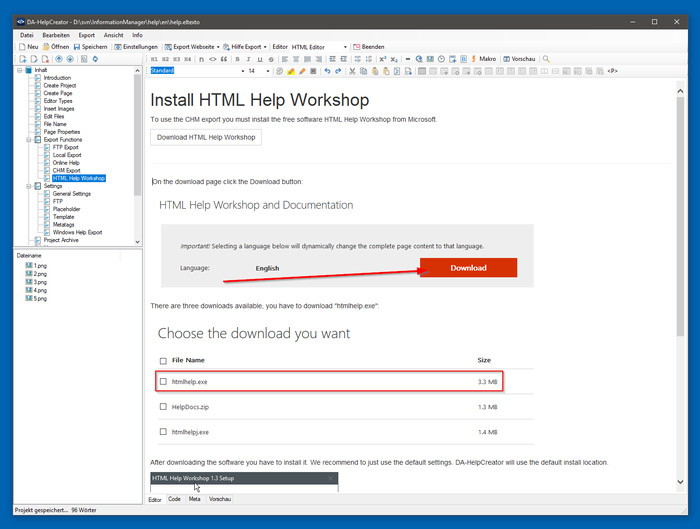Click the Download HTML Help Workshop button

(206, 137)
